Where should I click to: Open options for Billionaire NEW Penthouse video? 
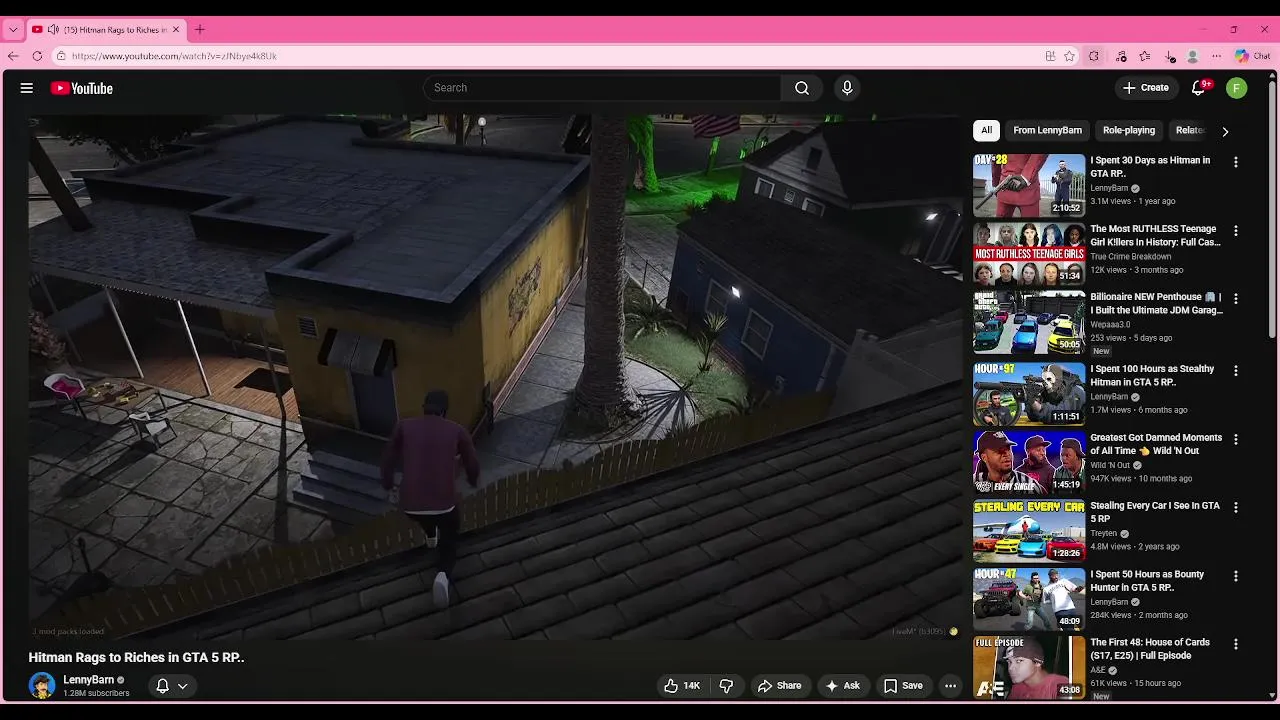1236,299
